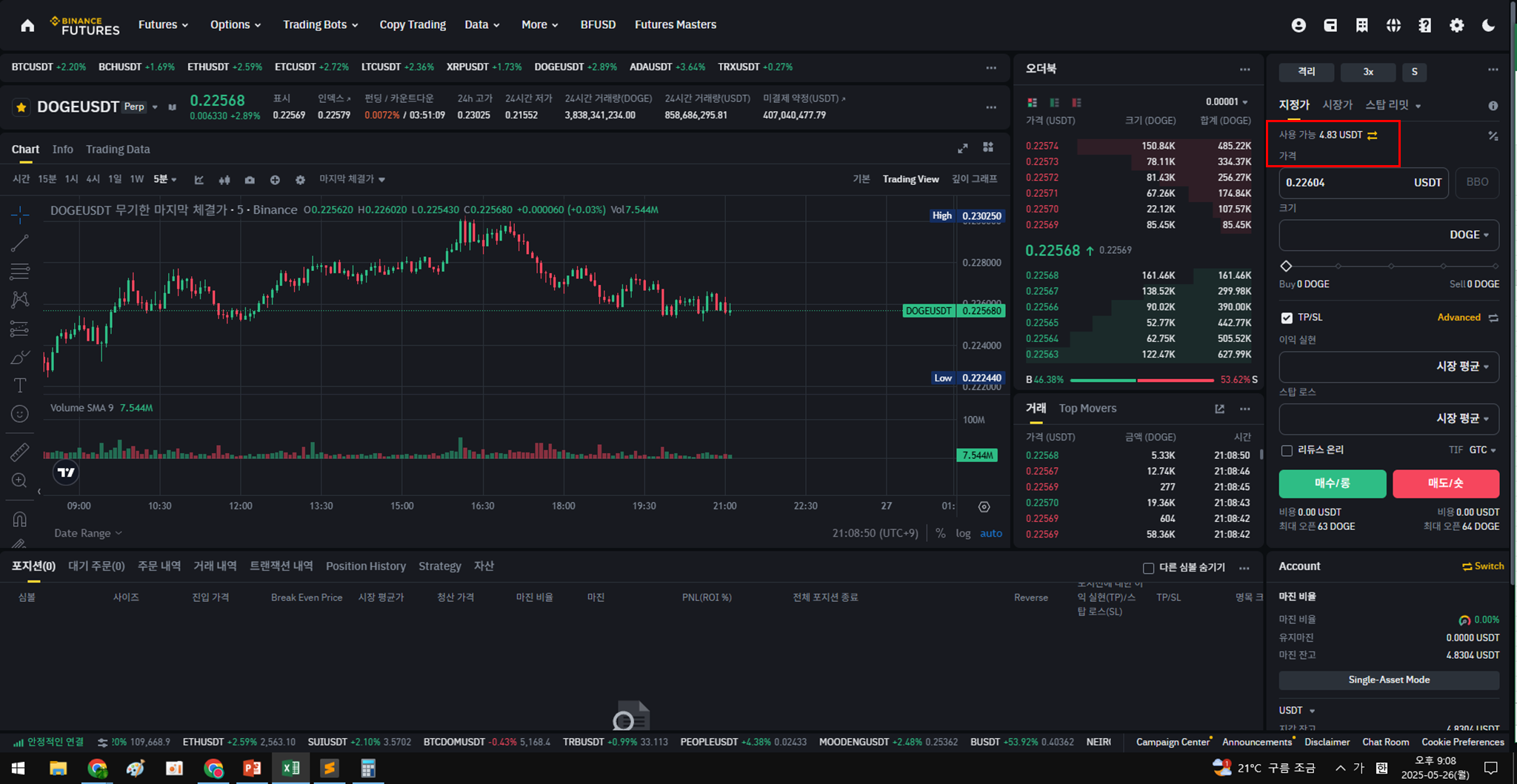This screenshot has height=784, width=1517.
Task: Check the 다른 심볼 숨기기 checkbox
Action: [1148, 568]
